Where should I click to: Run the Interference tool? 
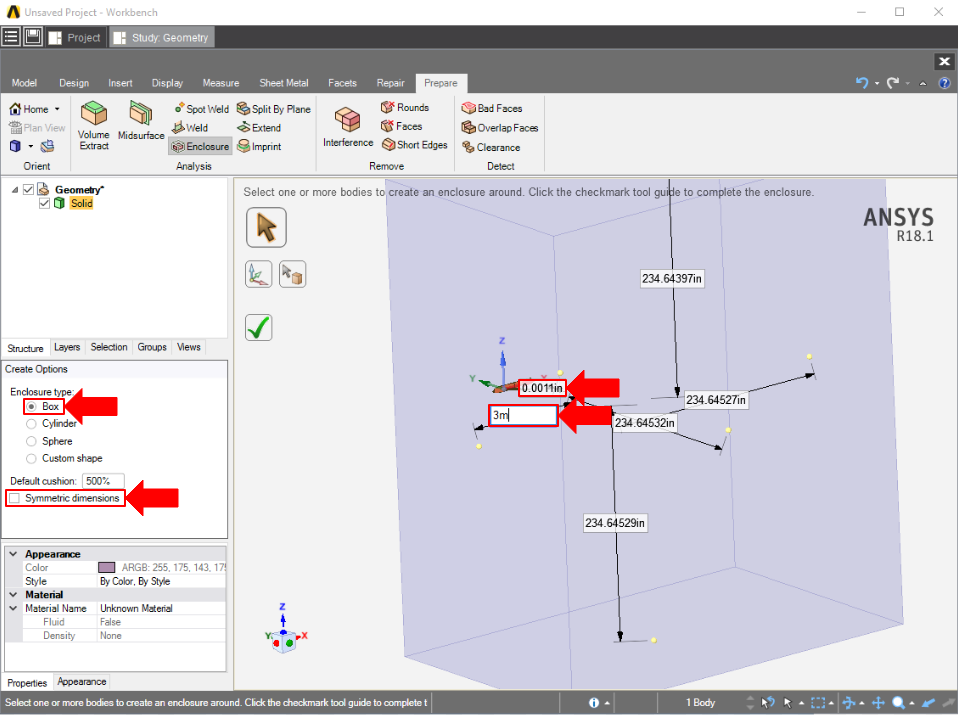[348, 127]
